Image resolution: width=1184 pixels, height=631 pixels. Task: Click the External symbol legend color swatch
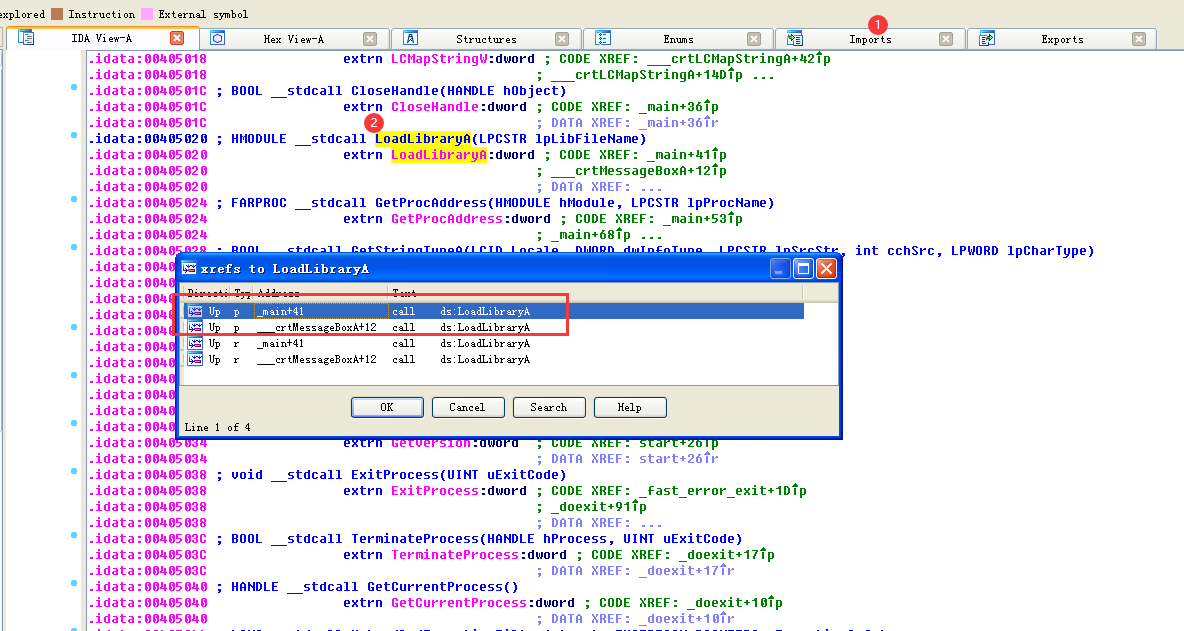tap(146, 14)
